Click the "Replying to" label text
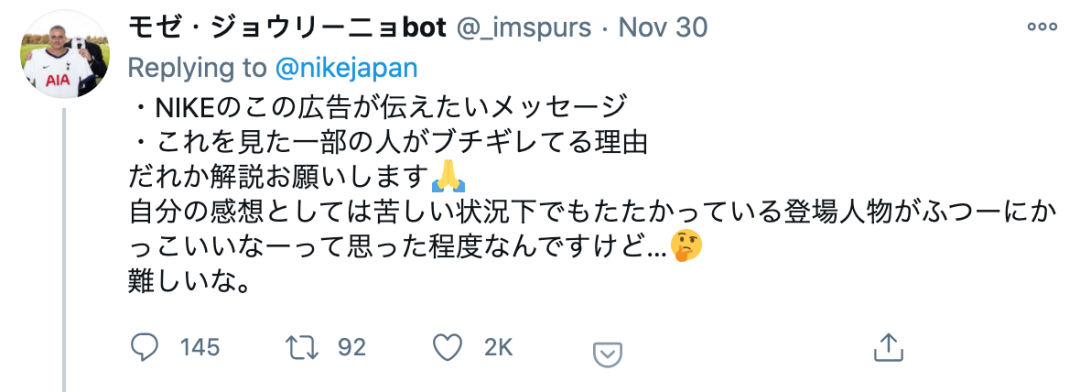Screen dimensions: 1080x392 pos(197,68)
